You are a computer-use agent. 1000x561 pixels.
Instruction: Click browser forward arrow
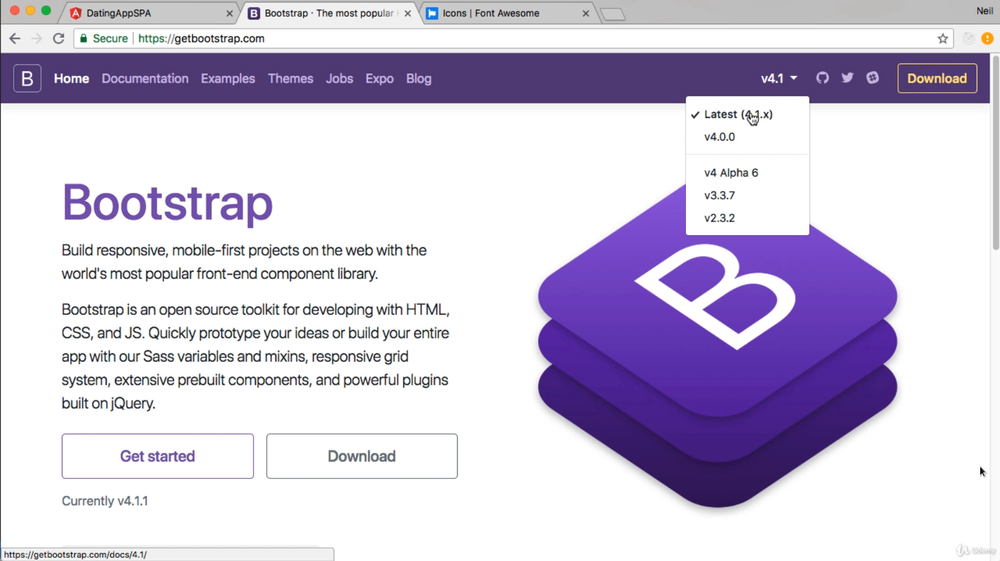(x=36, y=38)
